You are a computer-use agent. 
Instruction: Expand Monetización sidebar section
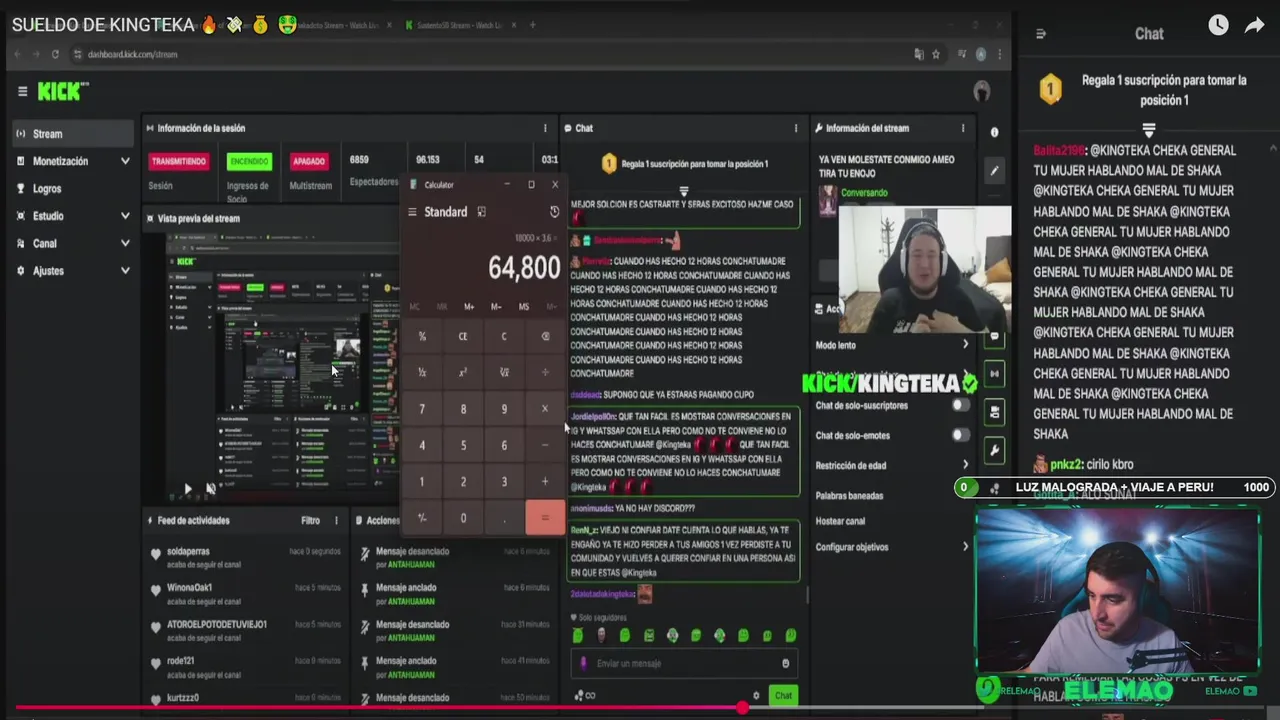tap(73, 161)
